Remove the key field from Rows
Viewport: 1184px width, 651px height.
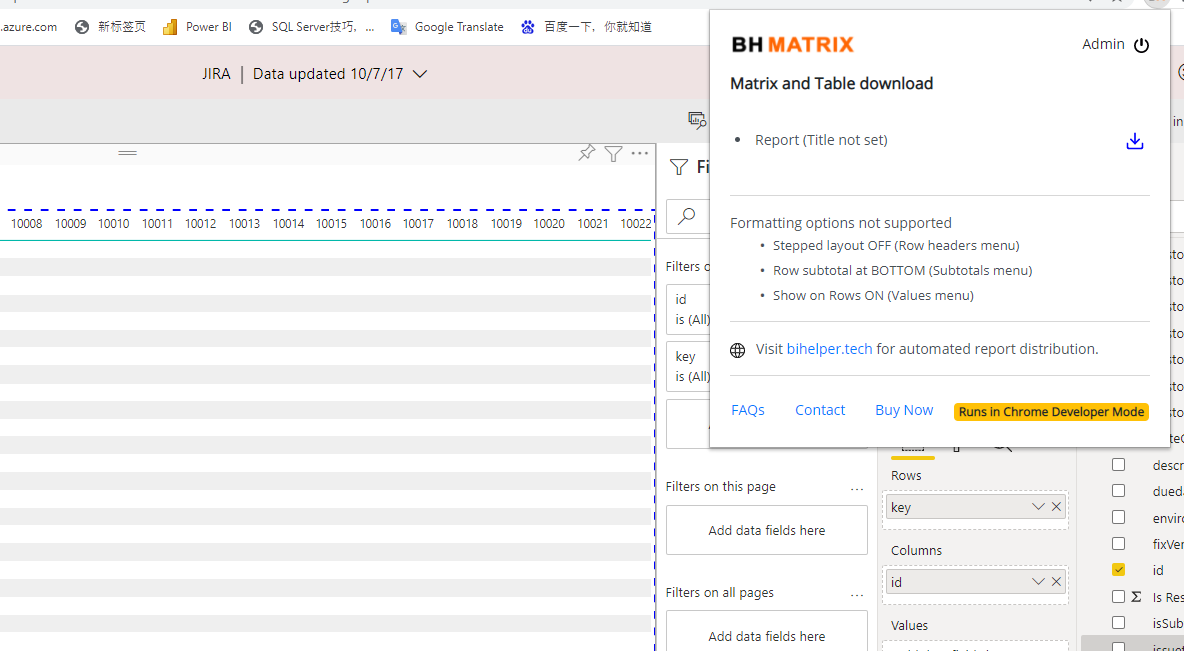[1056, 507]
